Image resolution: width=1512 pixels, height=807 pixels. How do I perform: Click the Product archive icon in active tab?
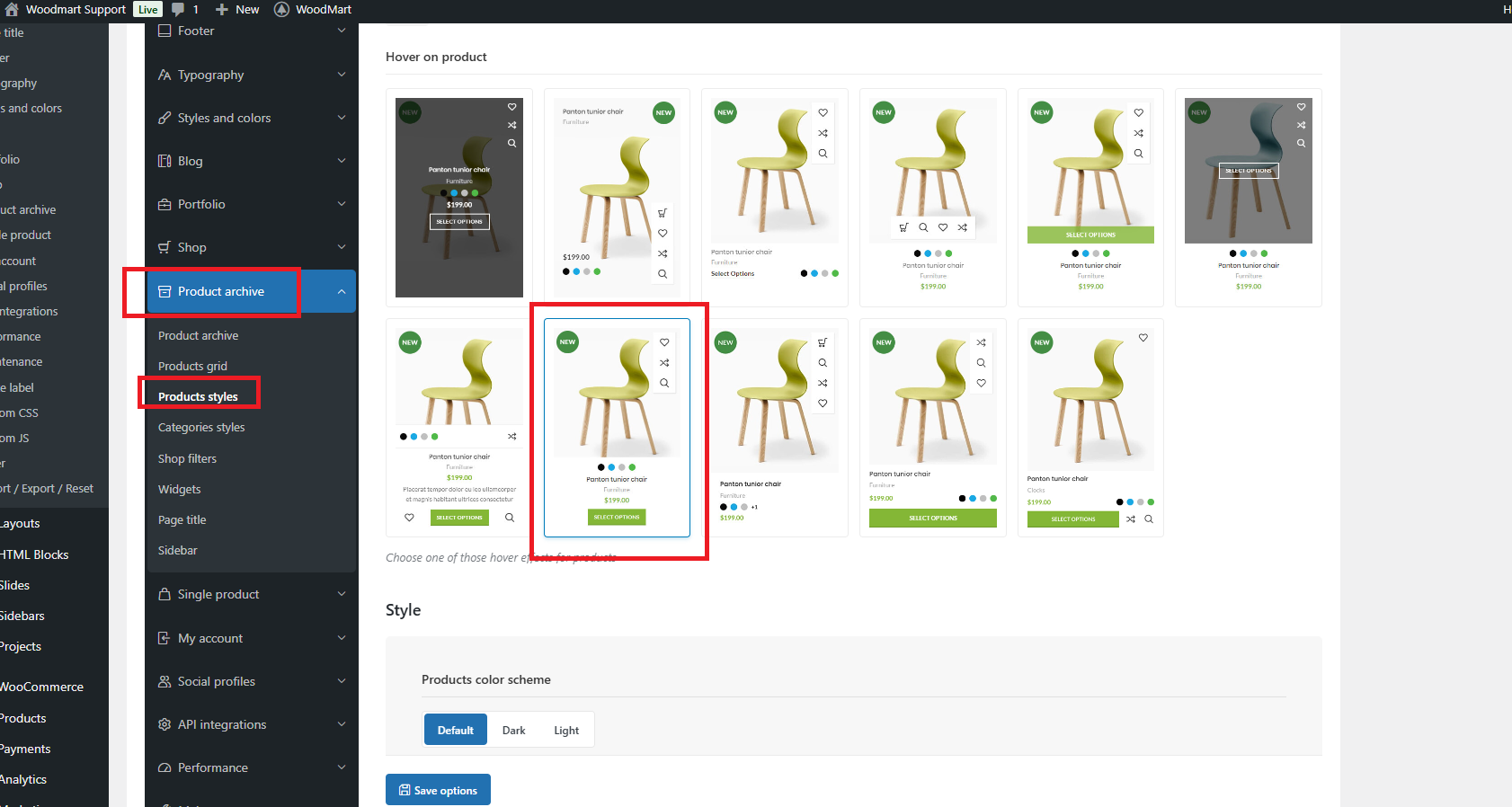coord(165,291)
